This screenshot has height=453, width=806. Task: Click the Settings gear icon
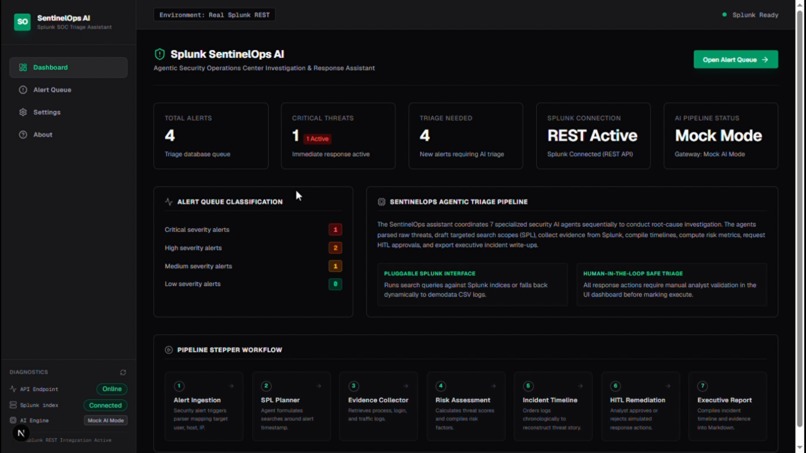coord(23,112)
